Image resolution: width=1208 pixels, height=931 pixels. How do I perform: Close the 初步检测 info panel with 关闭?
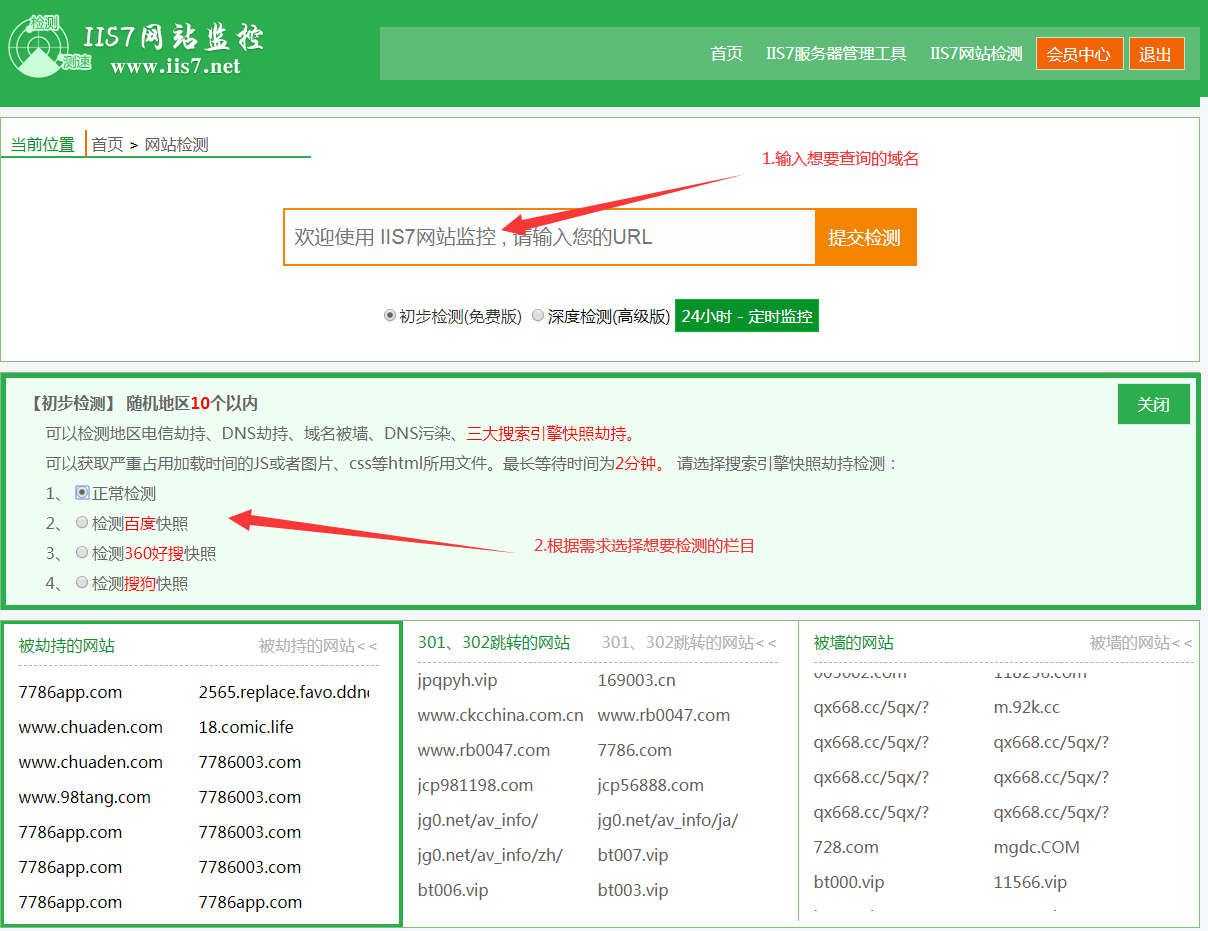point(1153,404)
